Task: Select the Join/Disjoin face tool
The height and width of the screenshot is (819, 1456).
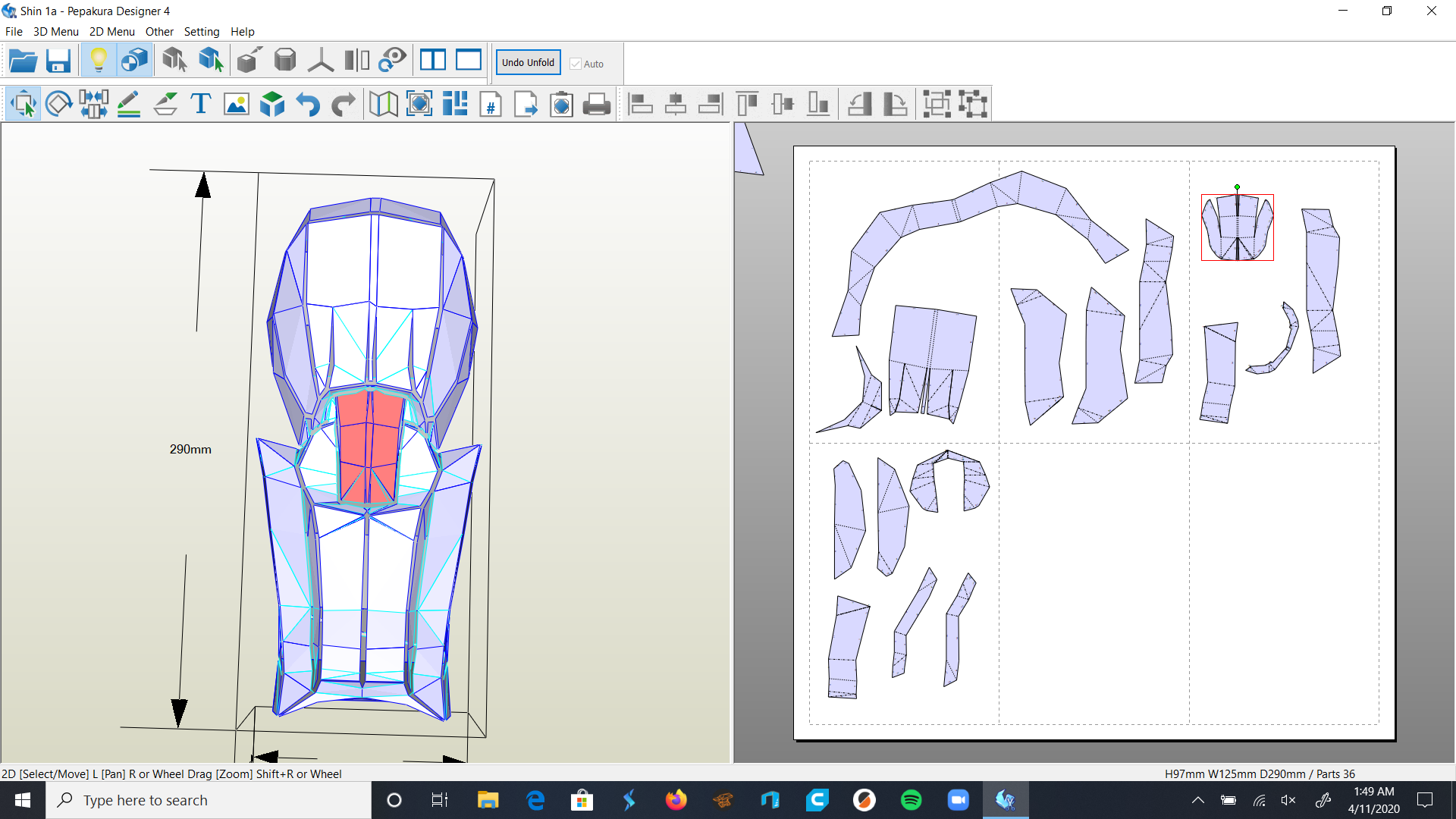Action: (94, 104)
